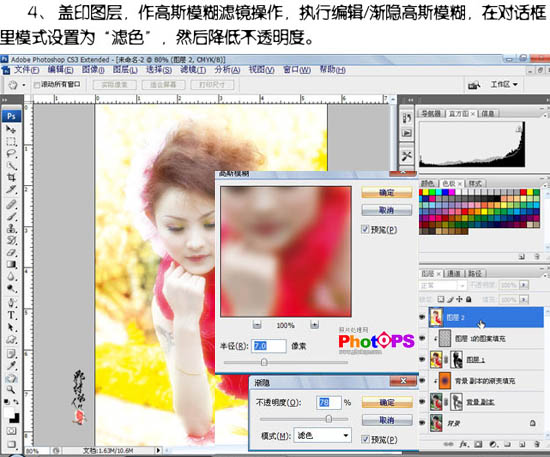This screenshot has height=457, width=550.
Task: Click the layer style fx icon
Action: (x=464, y=444)
